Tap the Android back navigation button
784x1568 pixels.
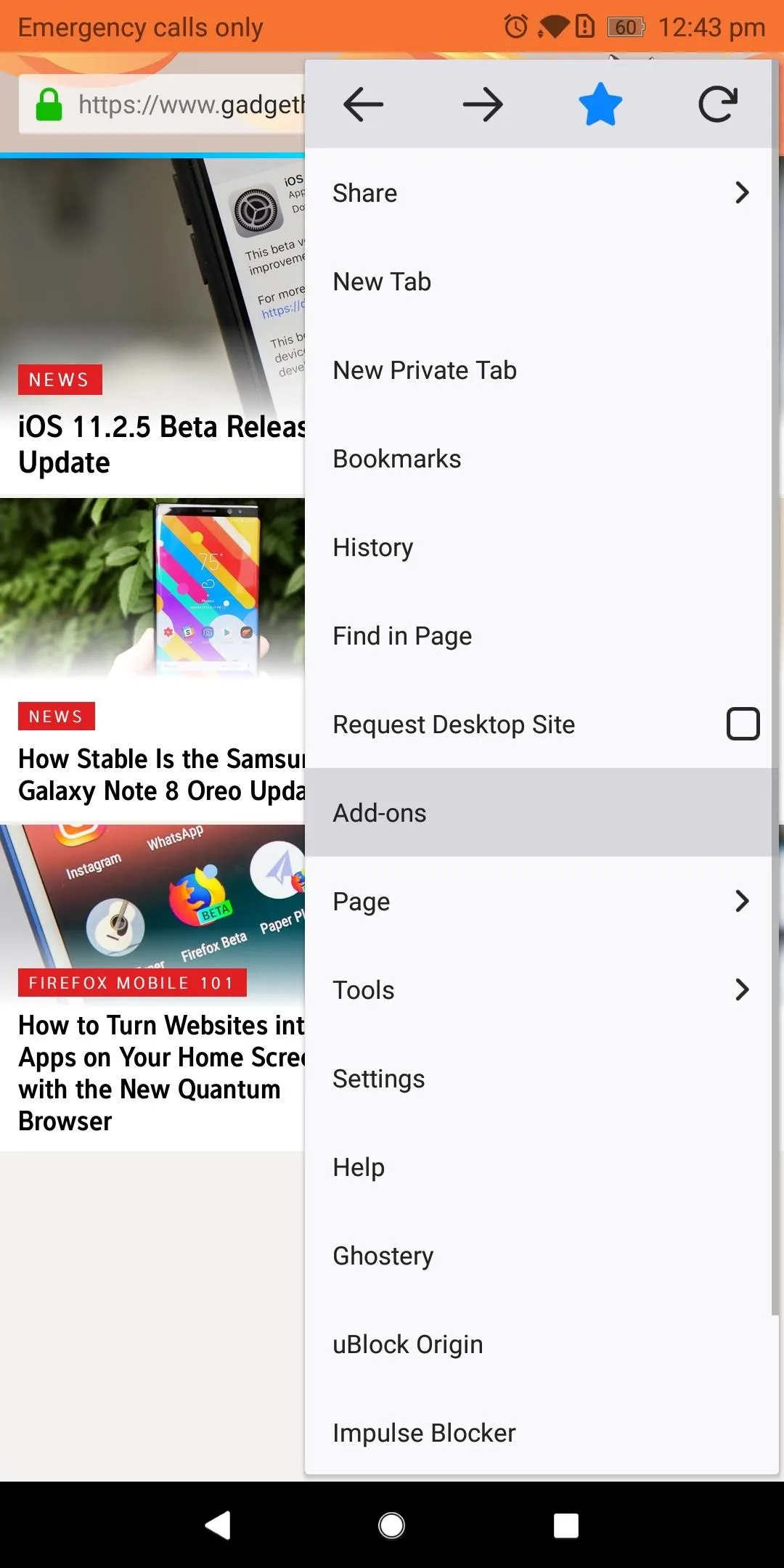(x=218, y=1525)
